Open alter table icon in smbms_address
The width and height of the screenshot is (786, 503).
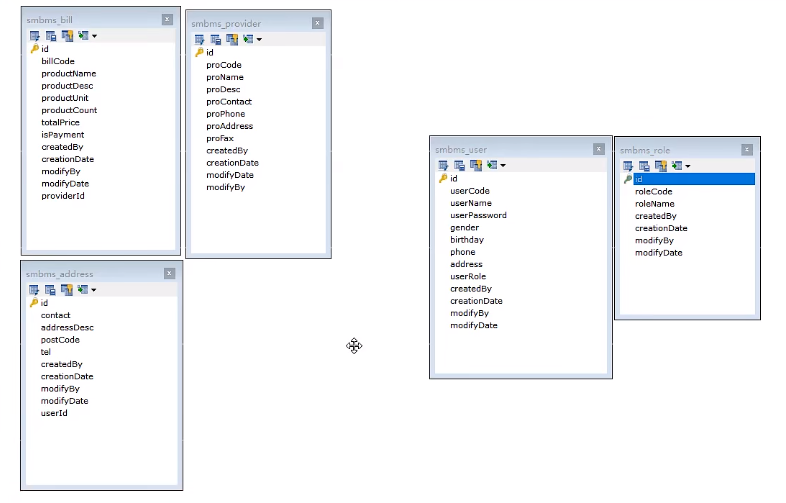coord(34,289)
